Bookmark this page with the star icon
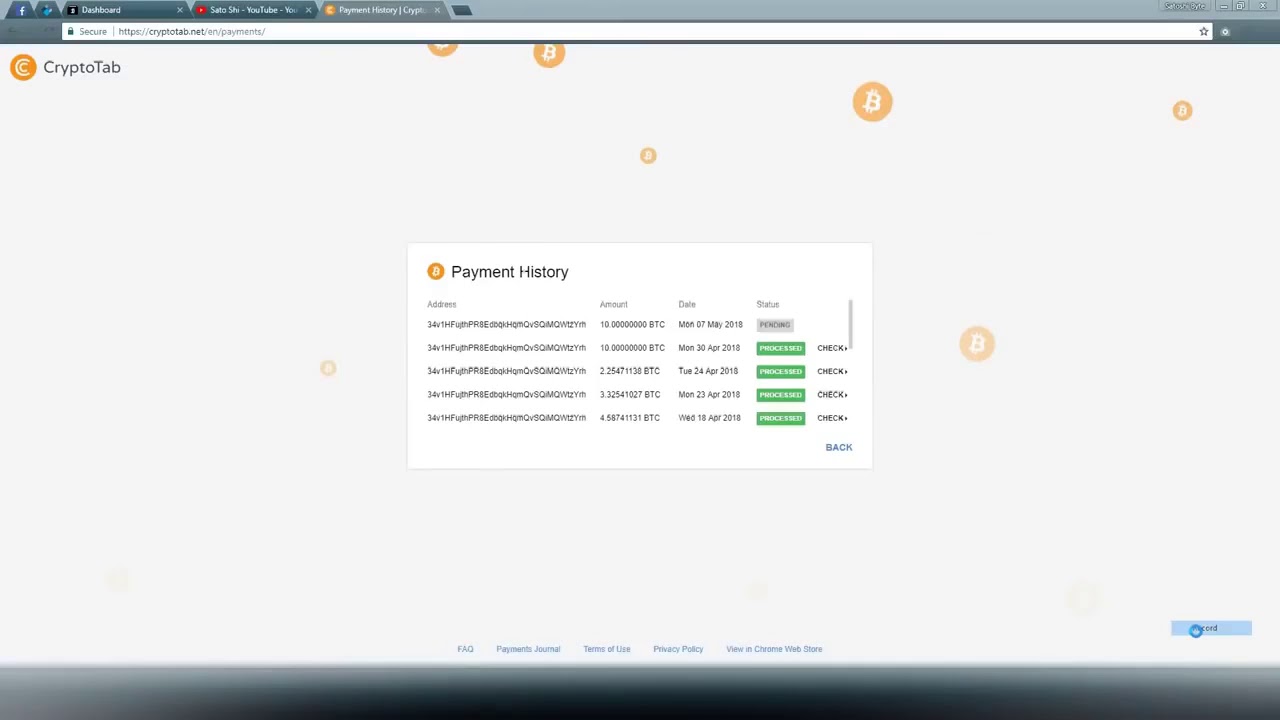Viewport: 1280px width, 720px height. (1204, 31)
